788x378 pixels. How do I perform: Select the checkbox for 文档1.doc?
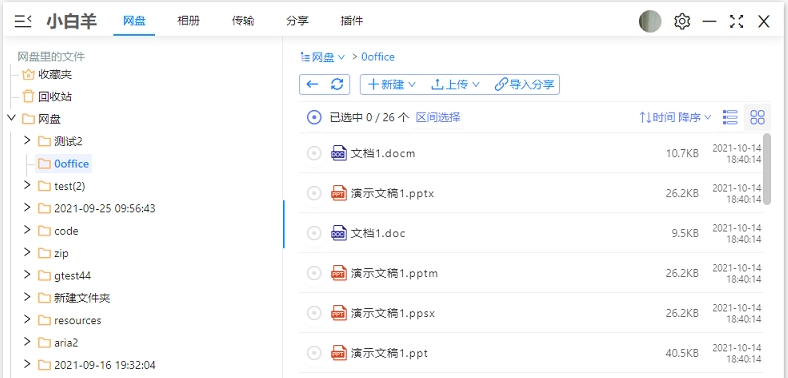click(x=314, y=233)
